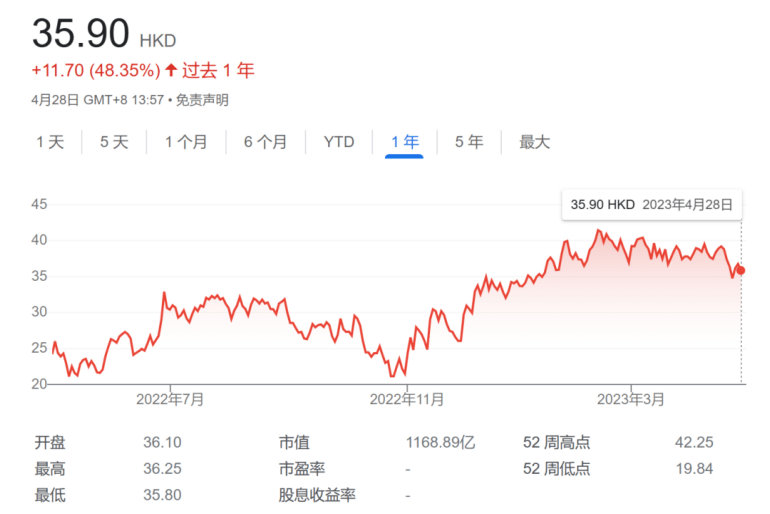Screen dimensions: 770x514
Task: Click the 35.90 HKD date tooltip
Action: [x=651, y=204]
